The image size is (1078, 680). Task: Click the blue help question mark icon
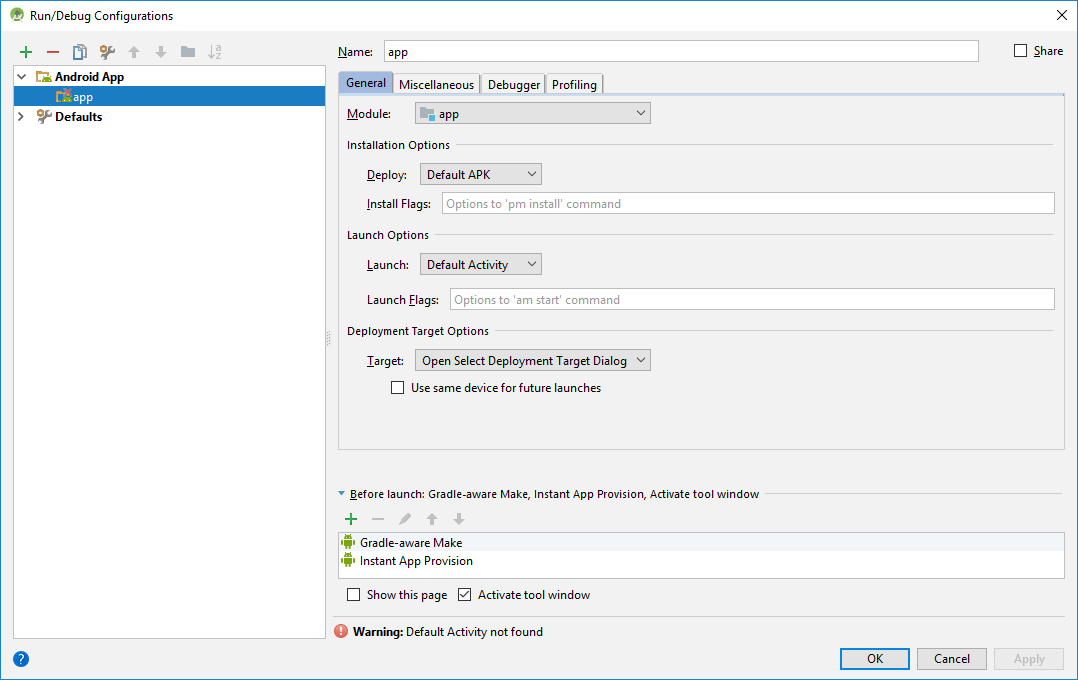click(21, 659)
